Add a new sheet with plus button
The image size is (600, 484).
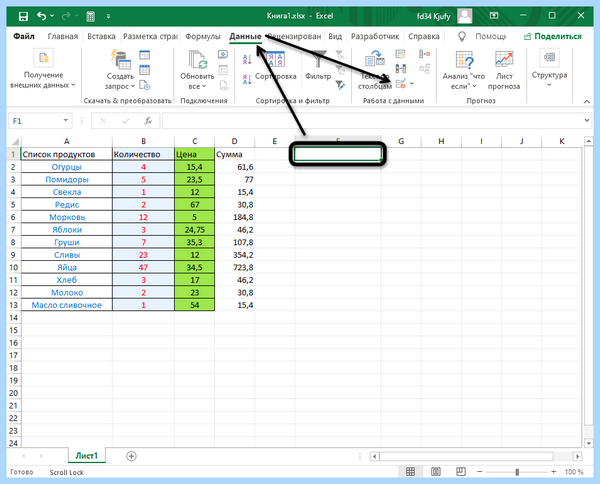(131, 456)
